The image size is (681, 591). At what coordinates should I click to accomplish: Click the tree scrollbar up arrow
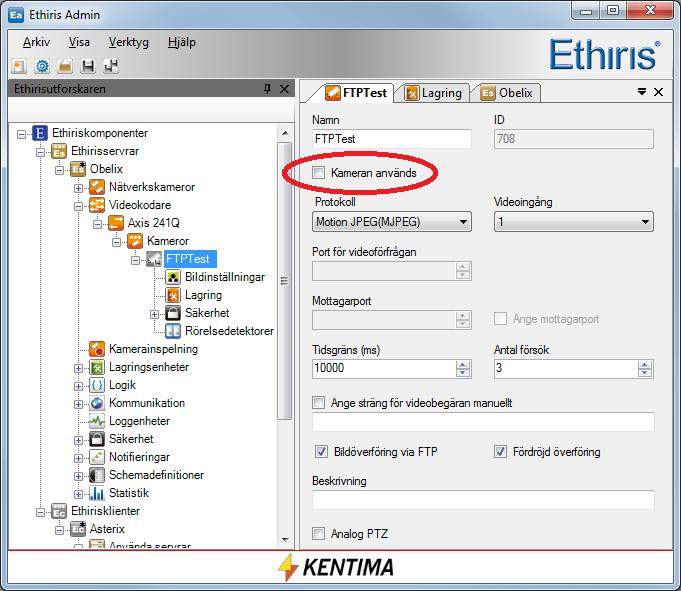point(285,133)
